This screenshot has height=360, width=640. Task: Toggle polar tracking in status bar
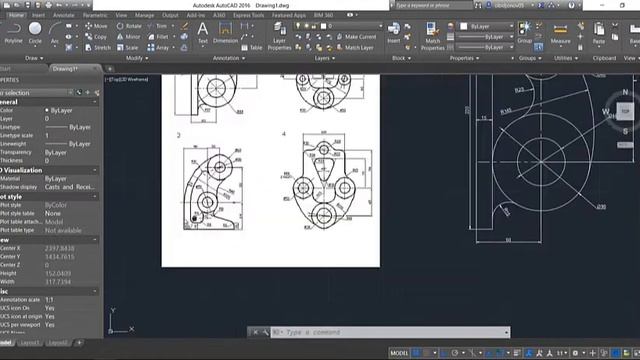point(455,353)
